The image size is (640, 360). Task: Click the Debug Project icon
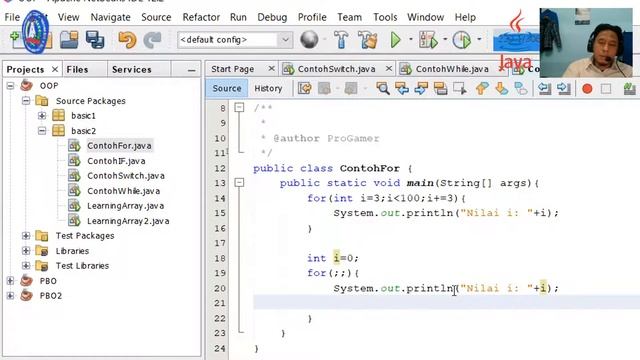tap(428, 40)
